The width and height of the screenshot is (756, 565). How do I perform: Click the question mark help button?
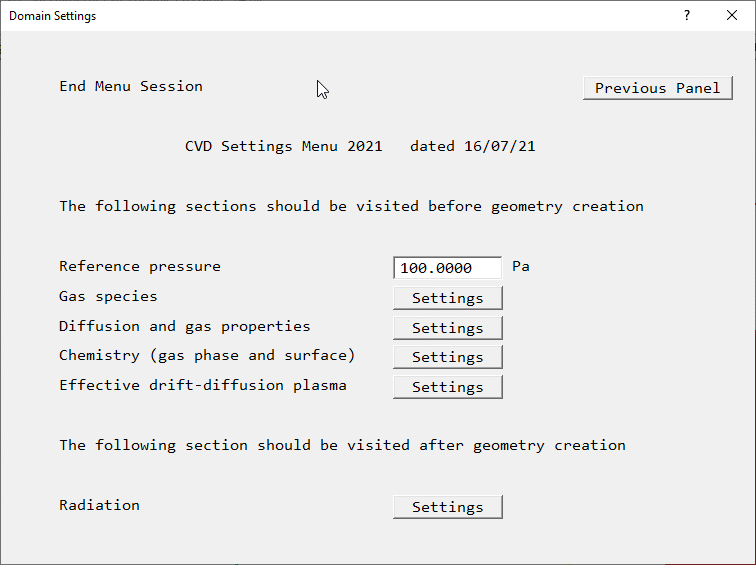pos(687,16)
